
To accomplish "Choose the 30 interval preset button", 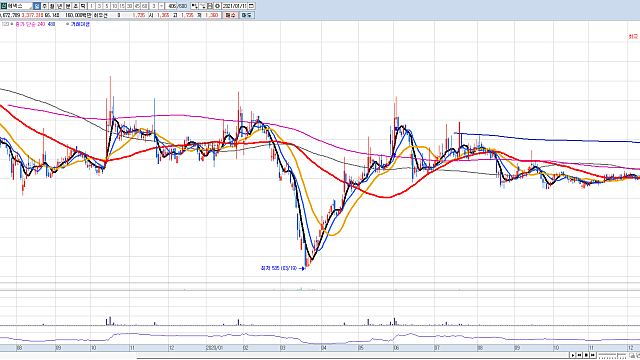I will 129,6.
